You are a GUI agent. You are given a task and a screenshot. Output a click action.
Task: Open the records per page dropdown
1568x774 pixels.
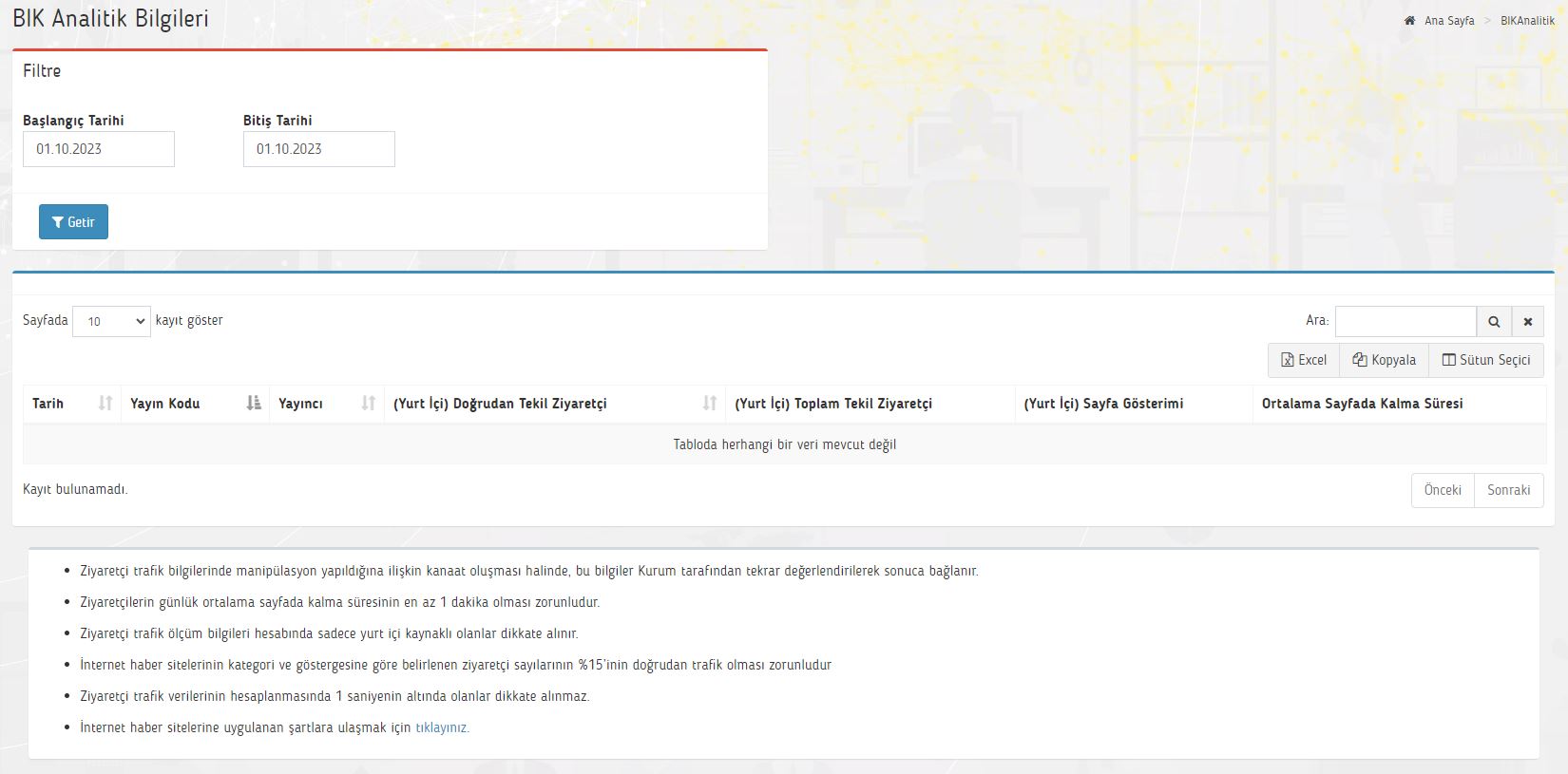(x=111, y=321)
